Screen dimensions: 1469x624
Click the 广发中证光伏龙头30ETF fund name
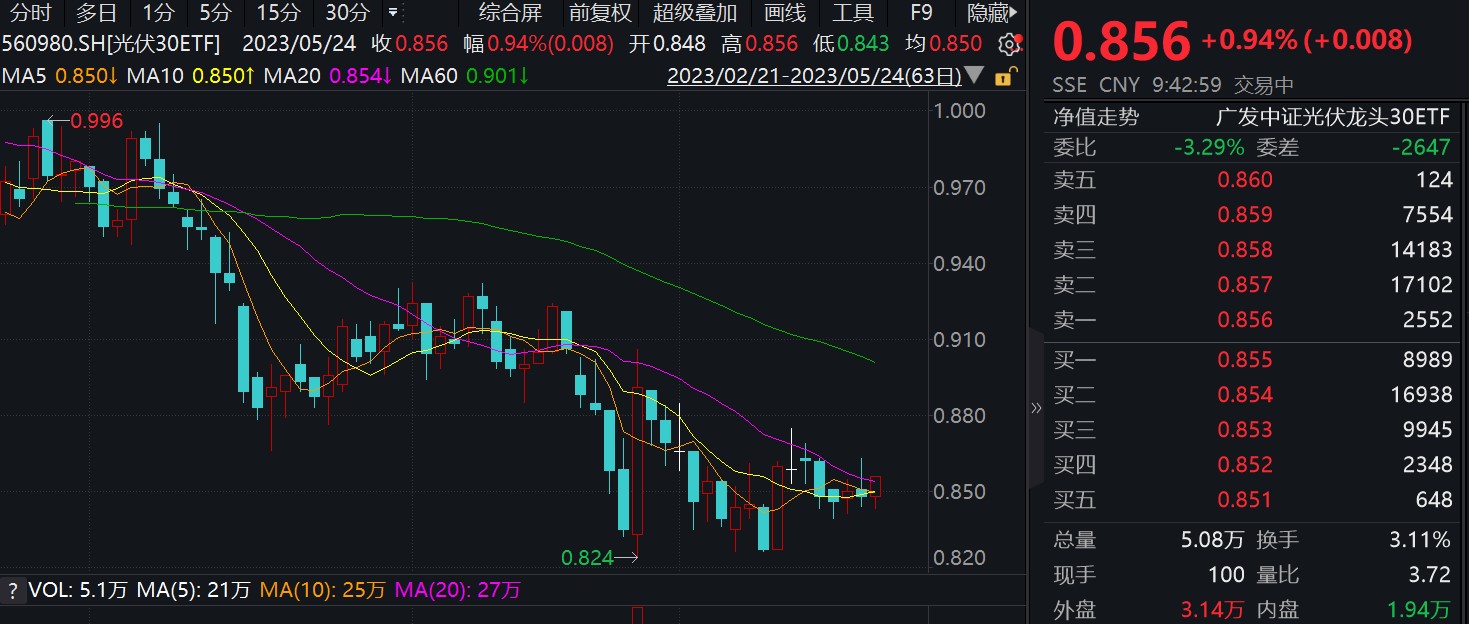pyautogui.click(x=1332, y=116)
